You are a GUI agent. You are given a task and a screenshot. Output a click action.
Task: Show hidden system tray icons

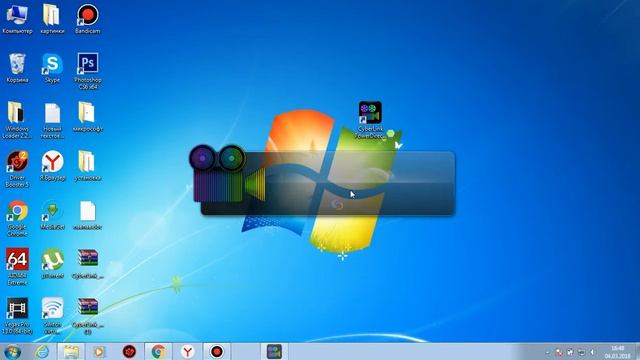pos(547,352)
